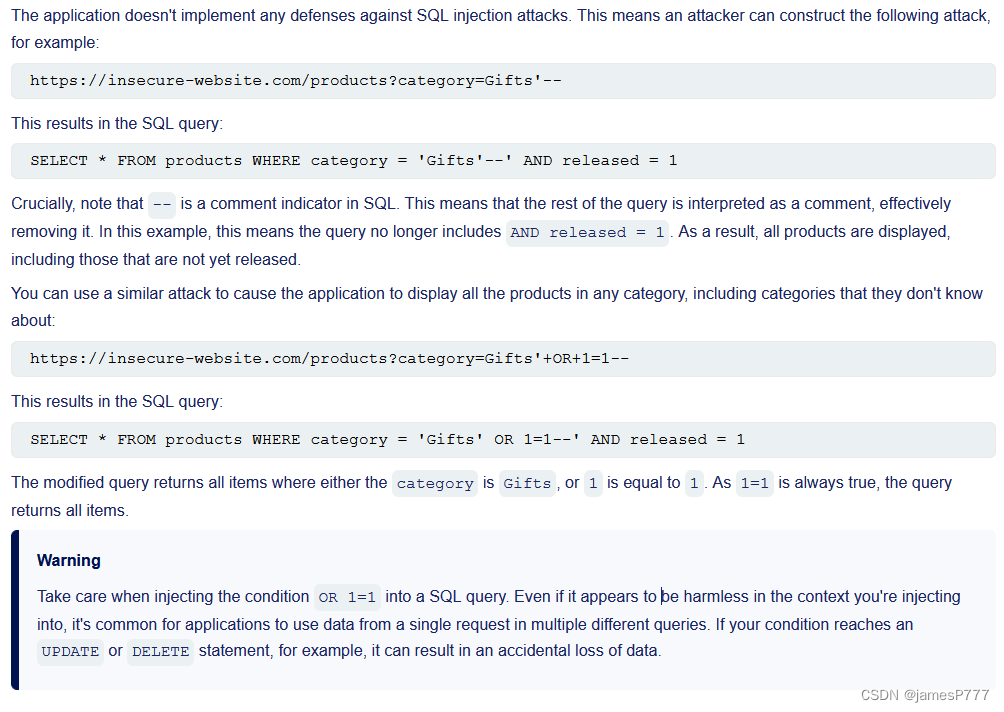Click the text cursor position in the warning paragraph

coord(660,596)
